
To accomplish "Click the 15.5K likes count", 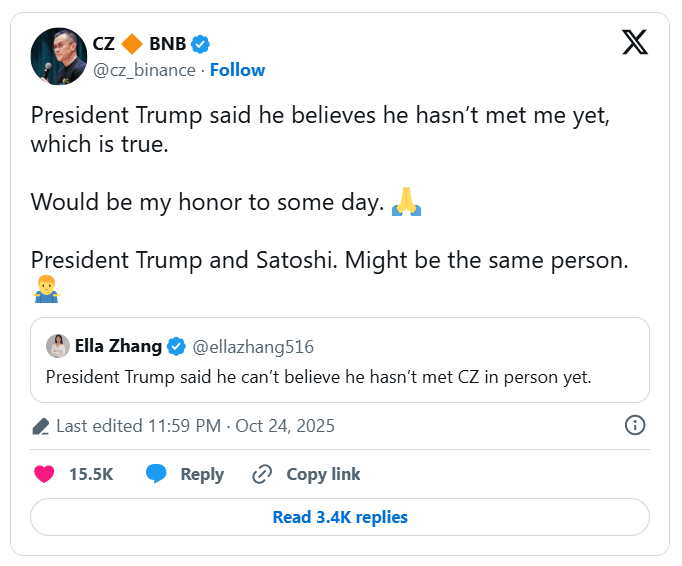I will [91, 474].
